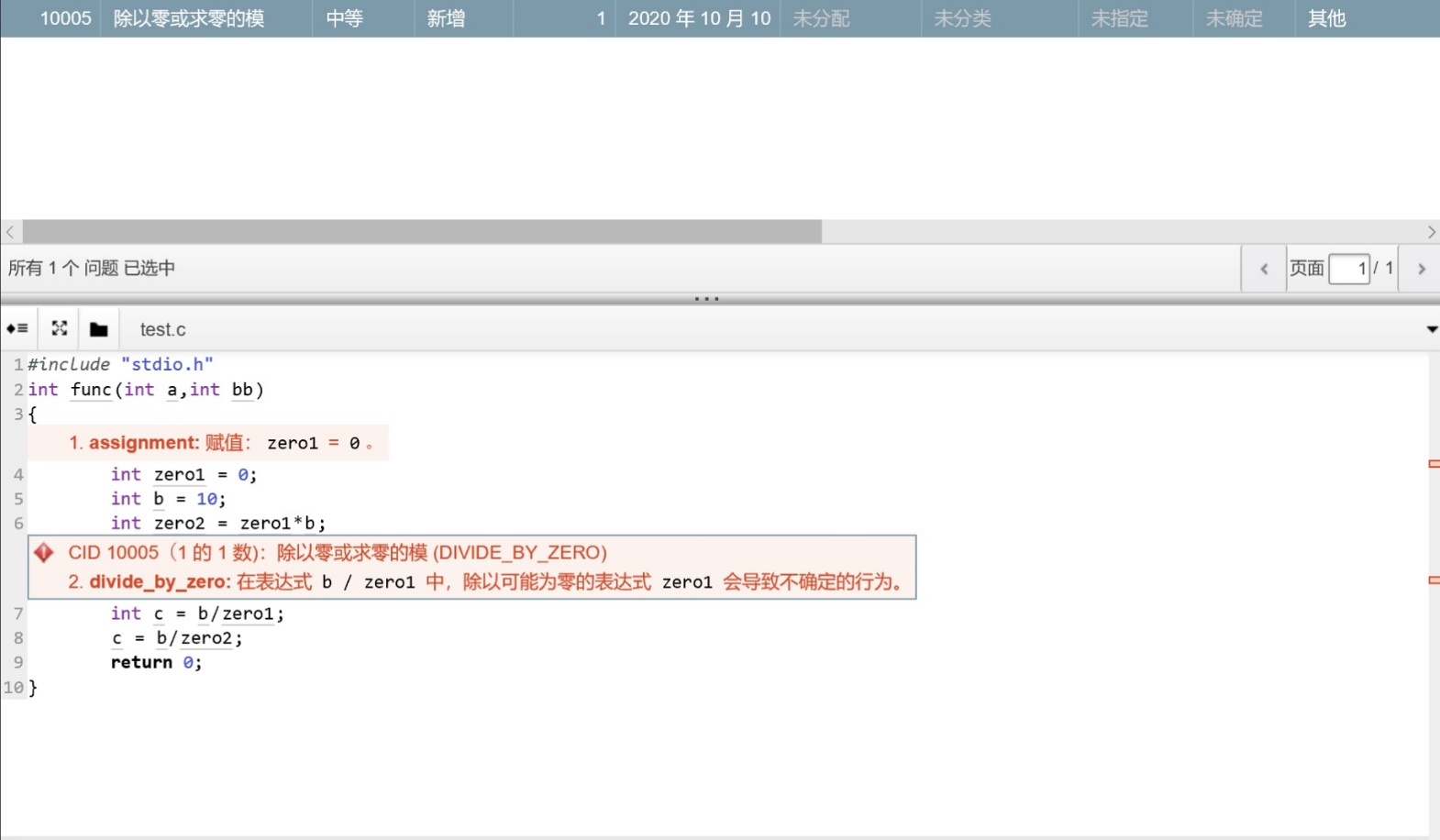Focus the page number input field
Viewport: 1440px width, 840px height.
(x=1349, y=269)
